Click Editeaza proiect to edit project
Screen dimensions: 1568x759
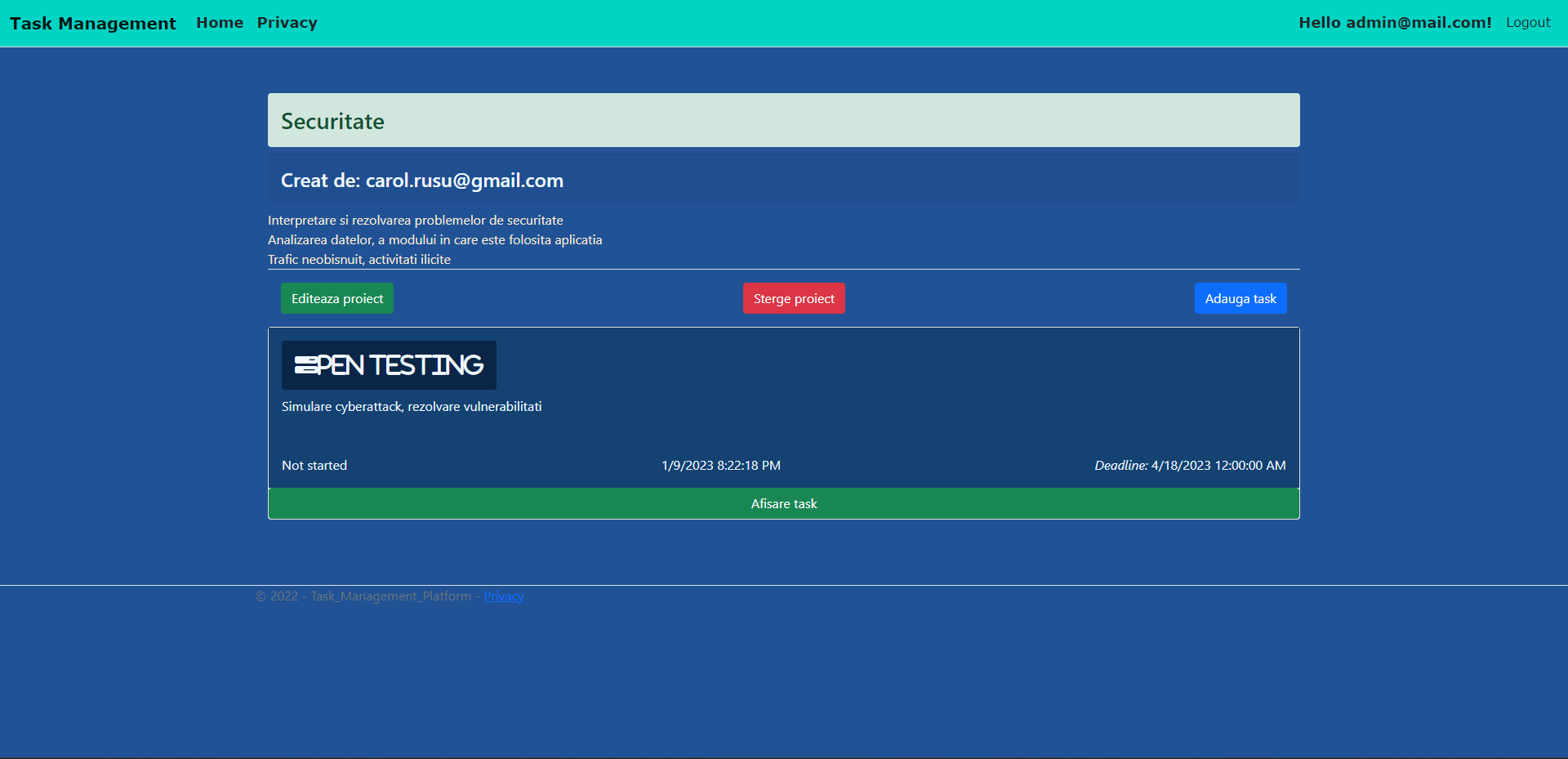click(x=336, y=297)
